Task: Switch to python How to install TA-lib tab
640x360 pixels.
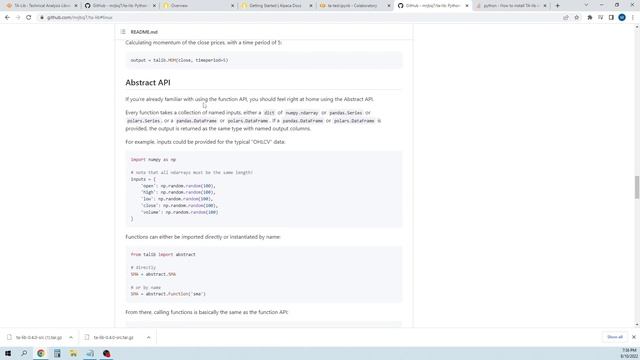Action: coord(510,6)
